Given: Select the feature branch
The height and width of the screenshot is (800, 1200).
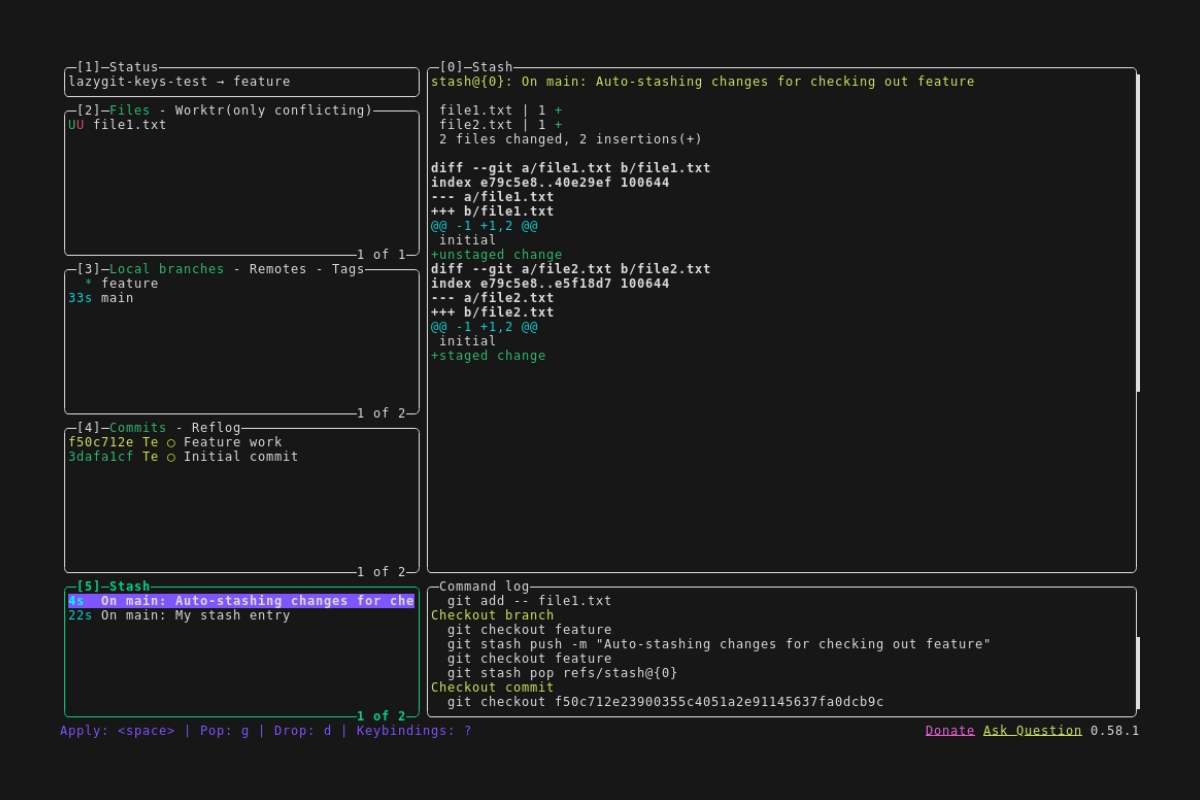Looking at the screenshot, I should (129, 284).
